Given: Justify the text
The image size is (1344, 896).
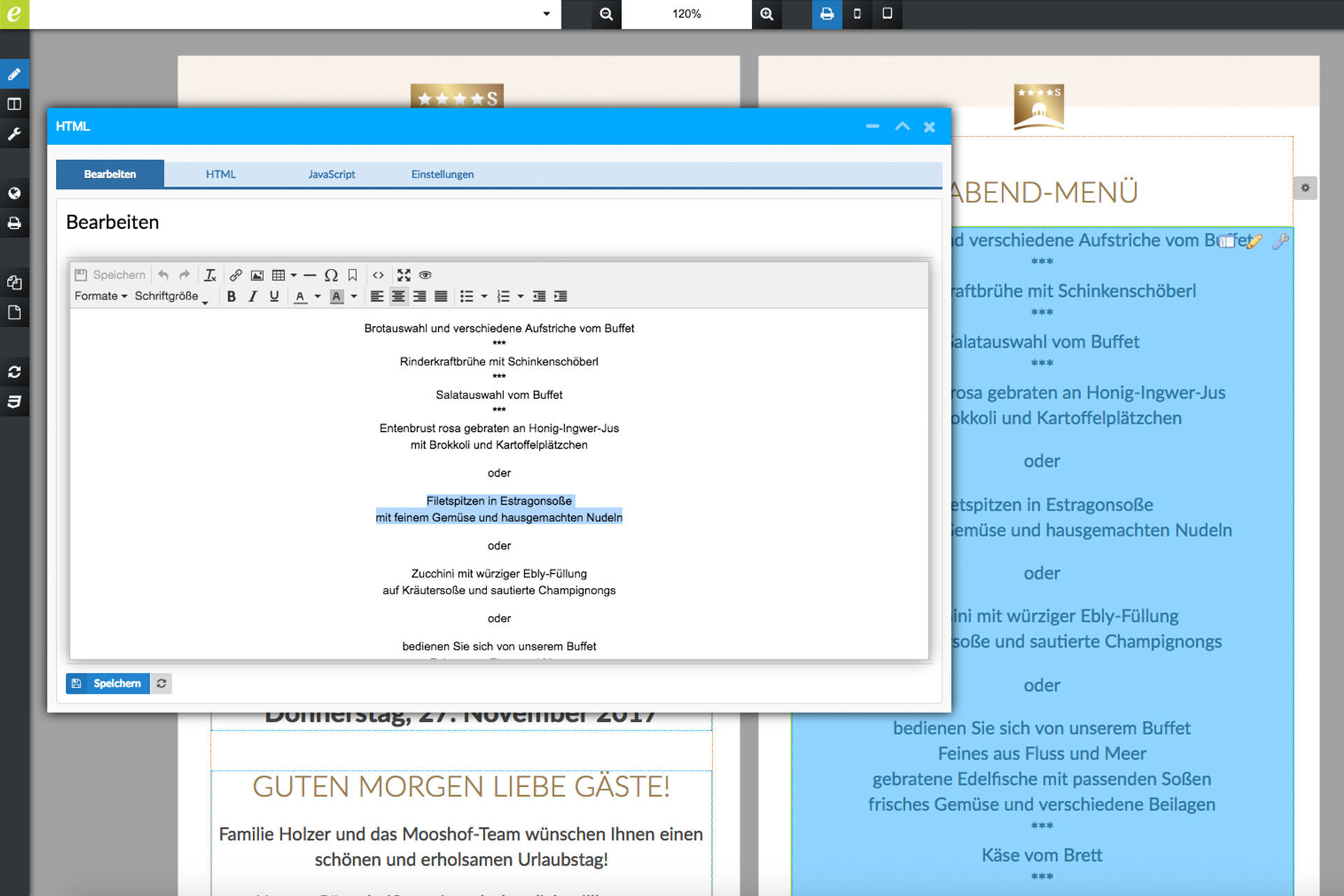Looking at the screenshot, I should click(x=441, y=297).
